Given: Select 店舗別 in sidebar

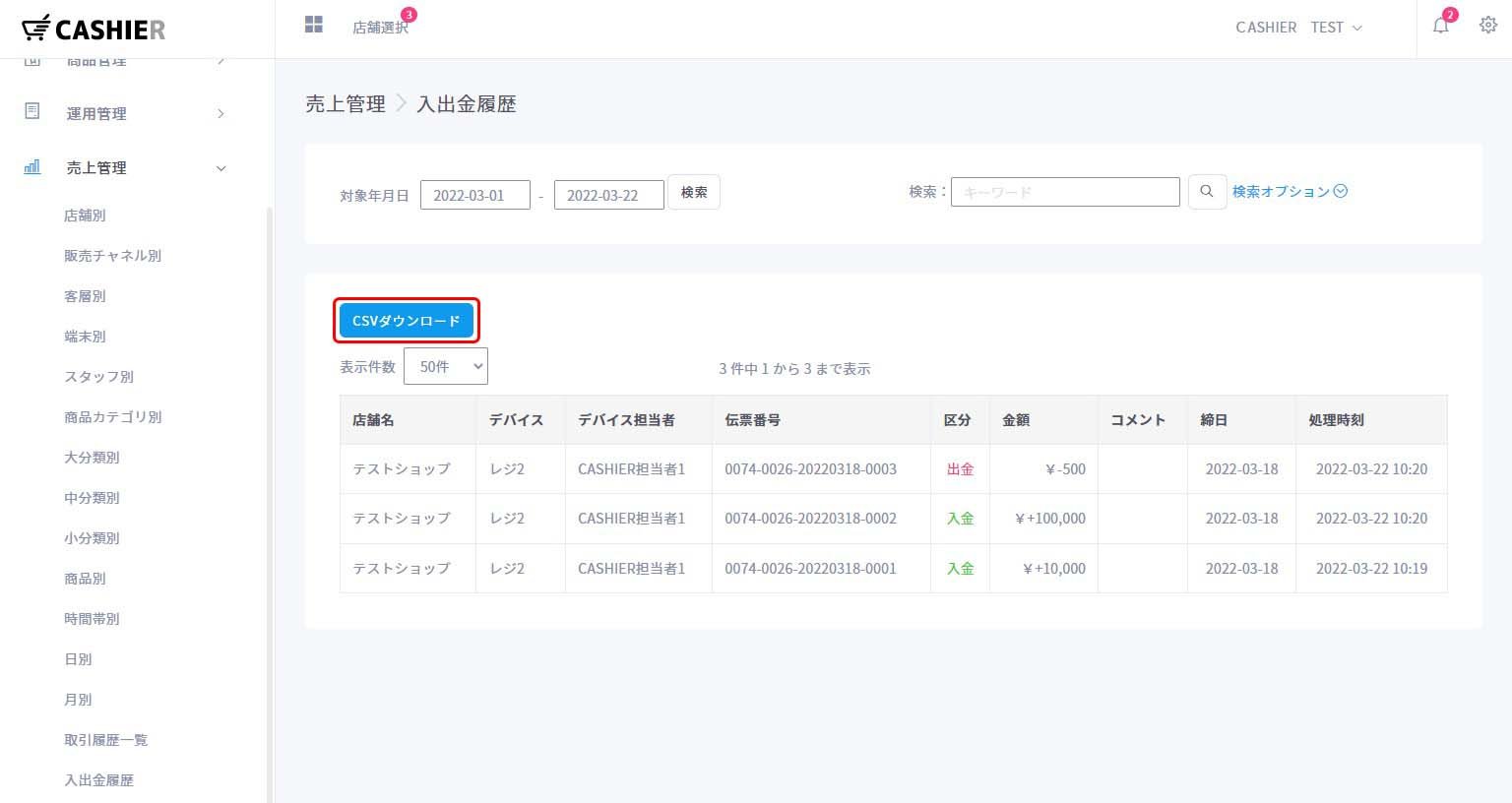Looking at the screenshot, I should click(85, 216).
